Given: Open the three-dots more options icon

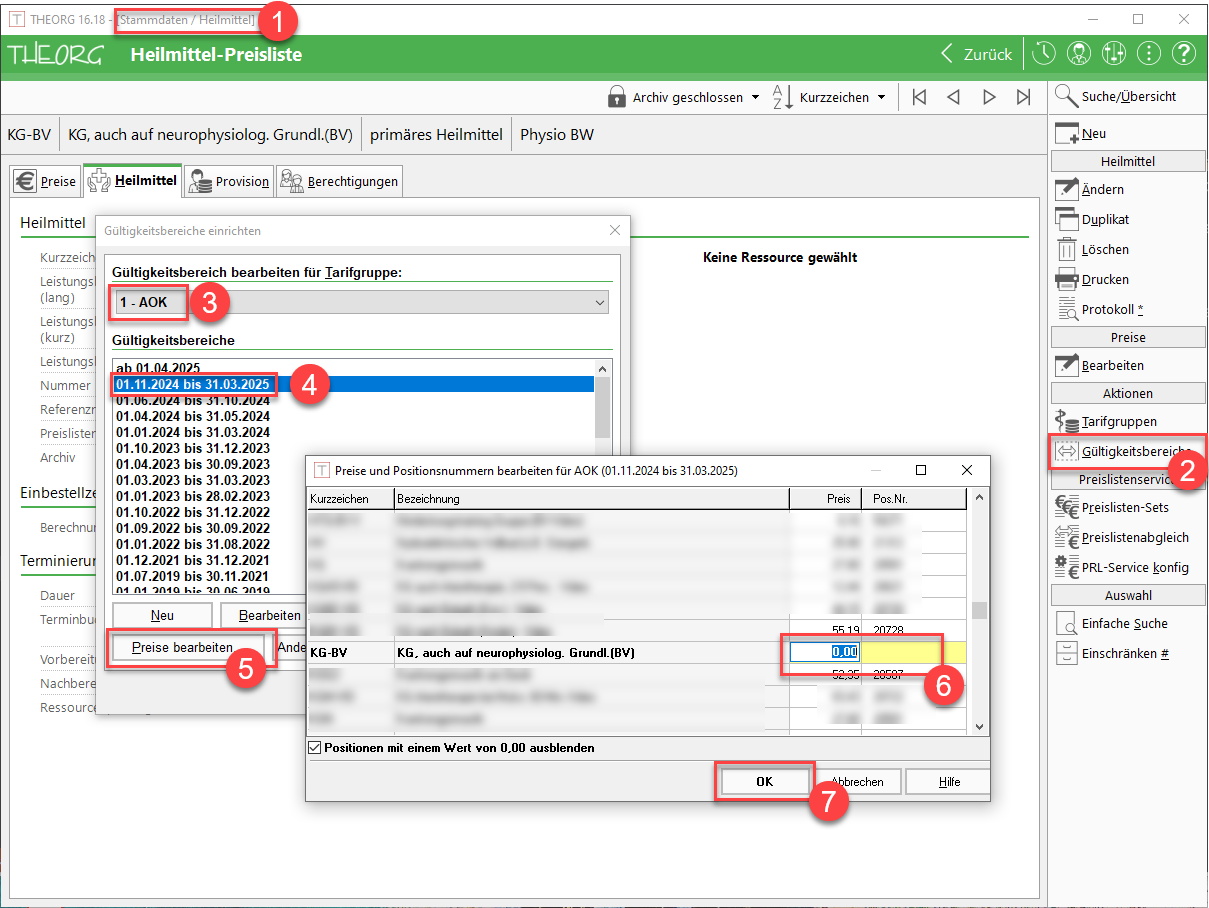Looking at the screenshot, I should tap(1148, 54).
